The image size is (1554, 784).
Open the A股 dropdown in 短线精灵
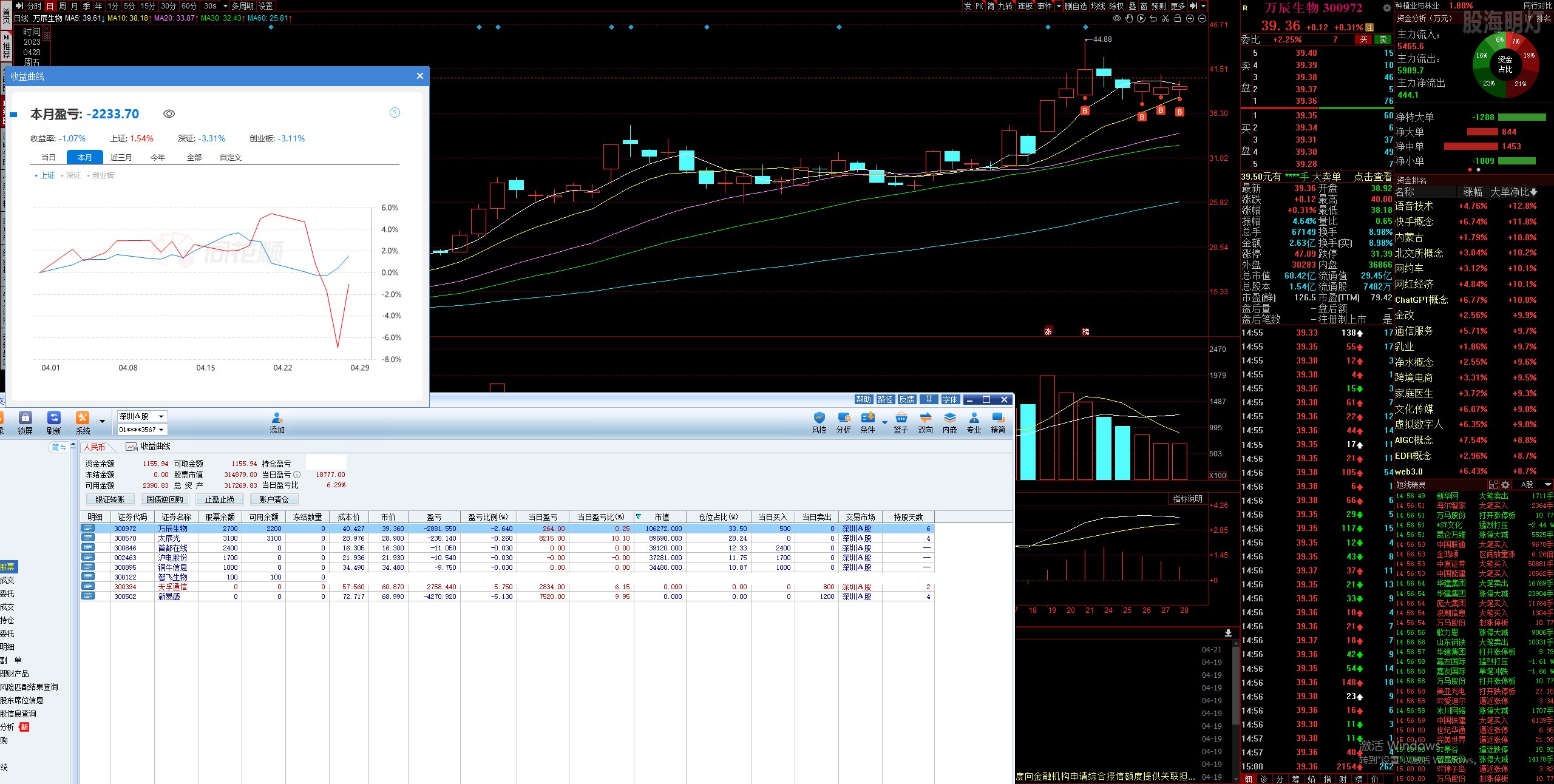1547,485
